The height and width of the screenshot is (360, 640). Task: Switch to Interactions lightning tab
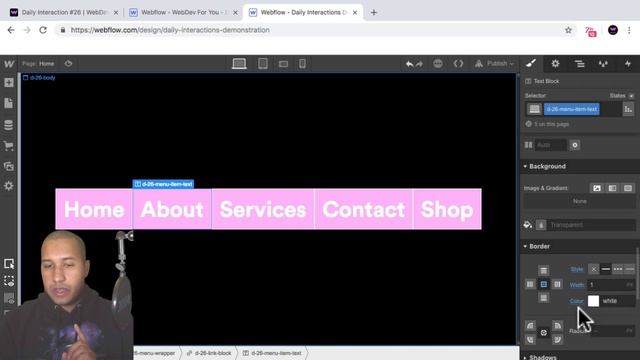pyautogui.click(x=628, y=64)
